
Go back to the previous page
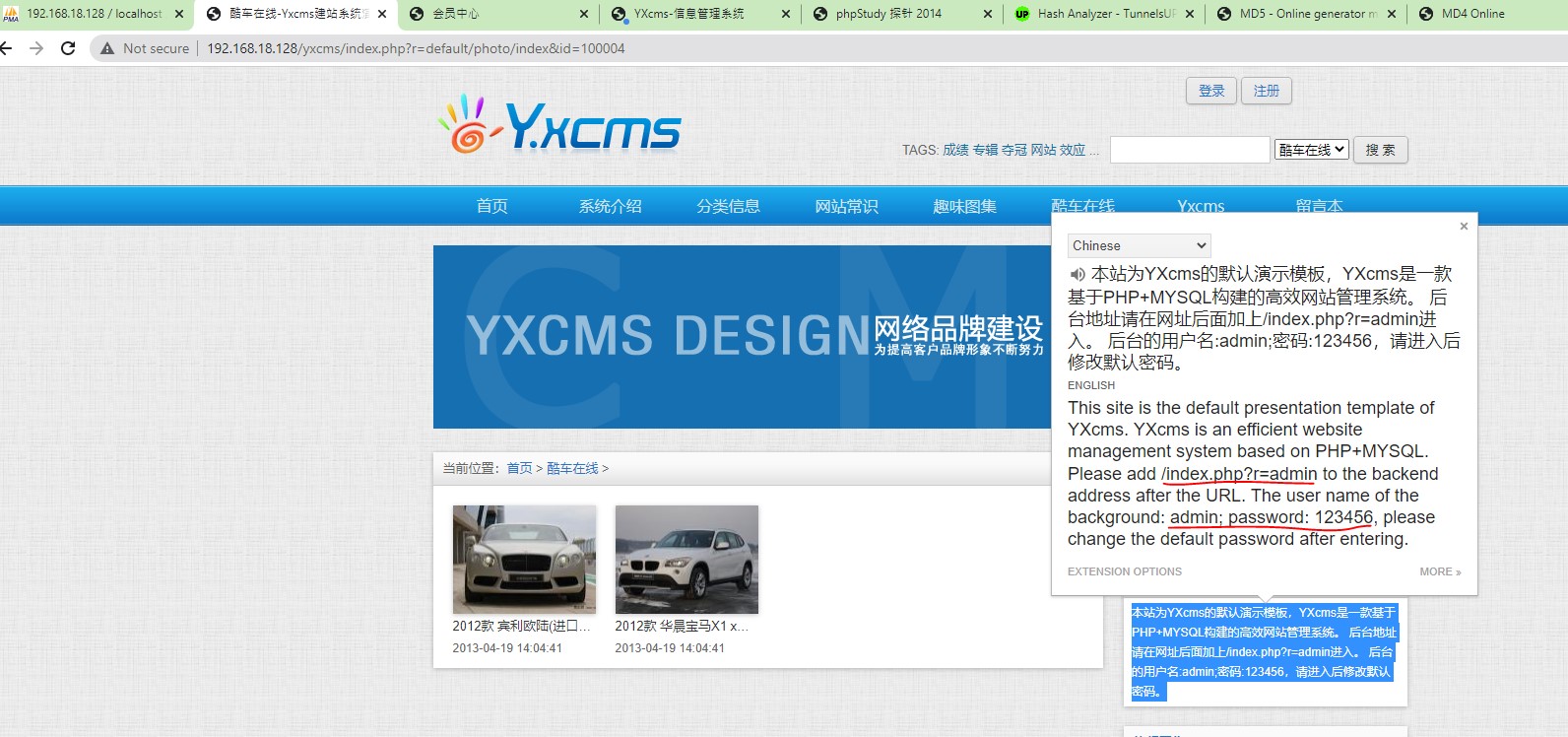pos(6,48)
